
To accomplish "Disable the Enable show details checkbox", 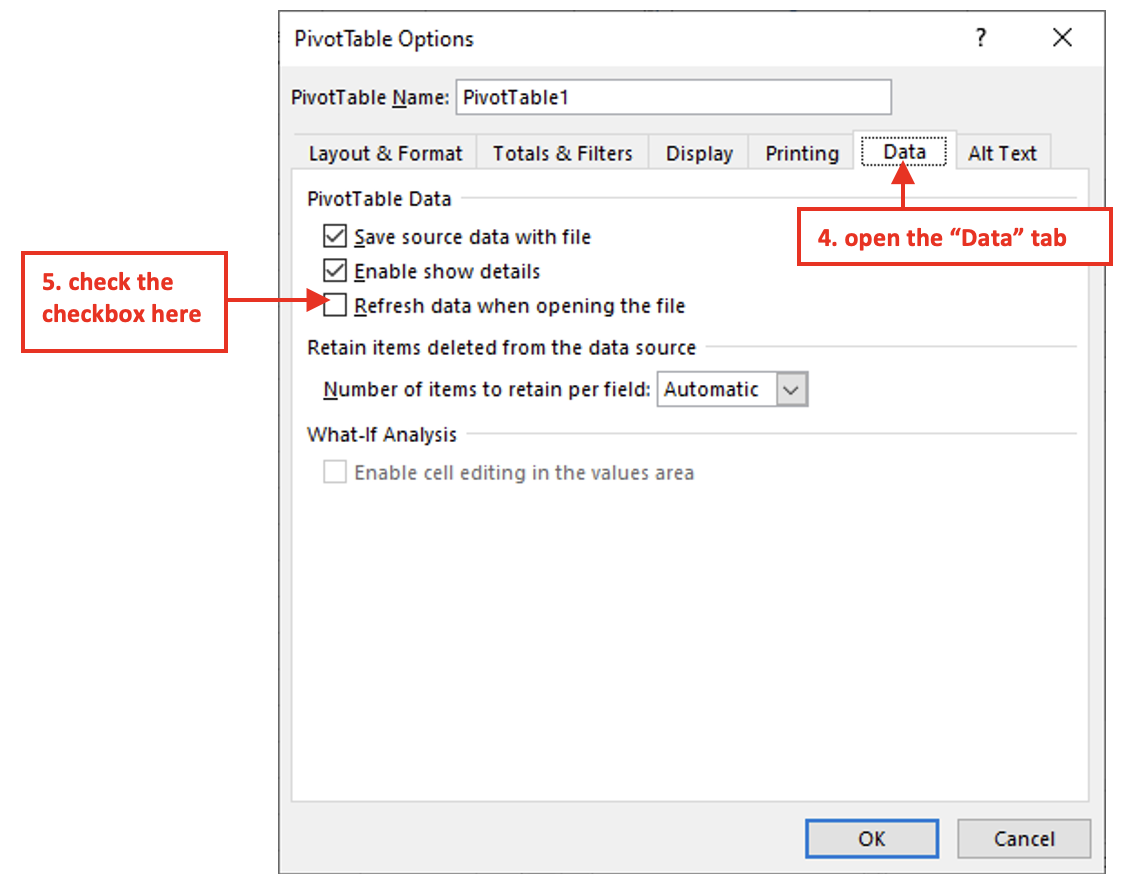I will 334,271.
